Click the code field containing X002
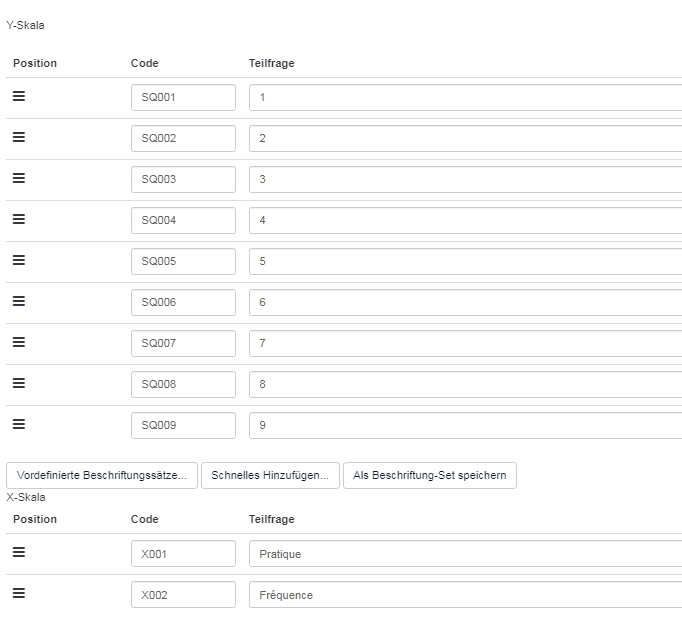Screen dimensions: 682x623 click(183, 595)
